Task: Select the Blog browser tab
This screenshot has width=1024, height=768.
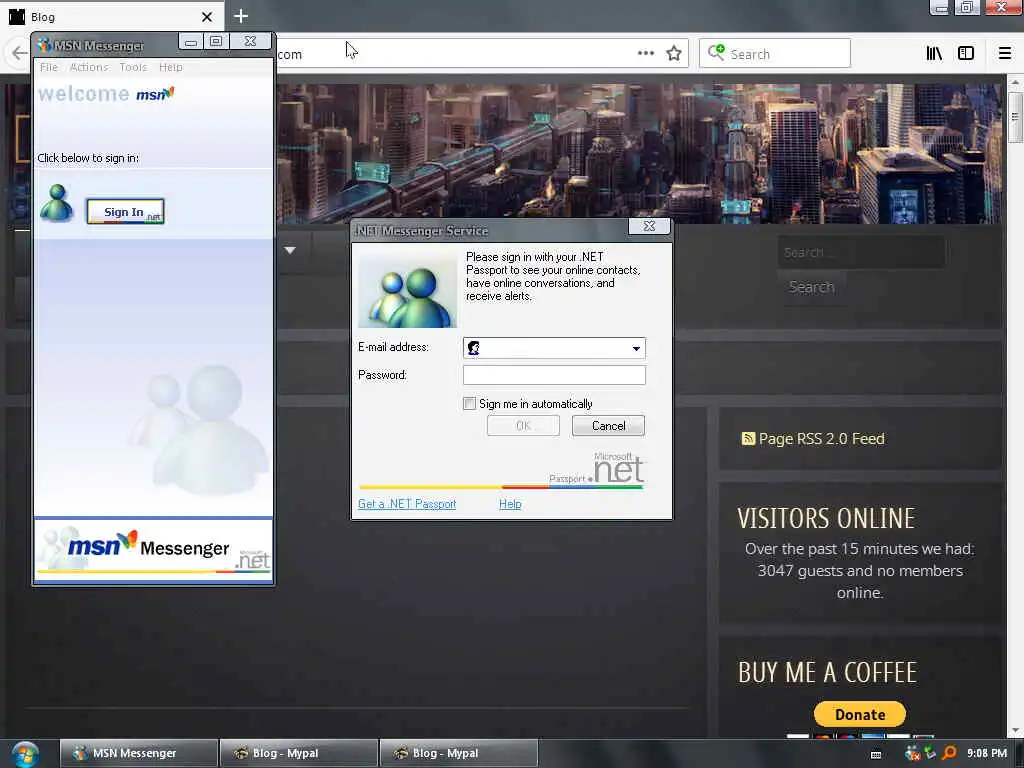Action: [x=111, y=16]
